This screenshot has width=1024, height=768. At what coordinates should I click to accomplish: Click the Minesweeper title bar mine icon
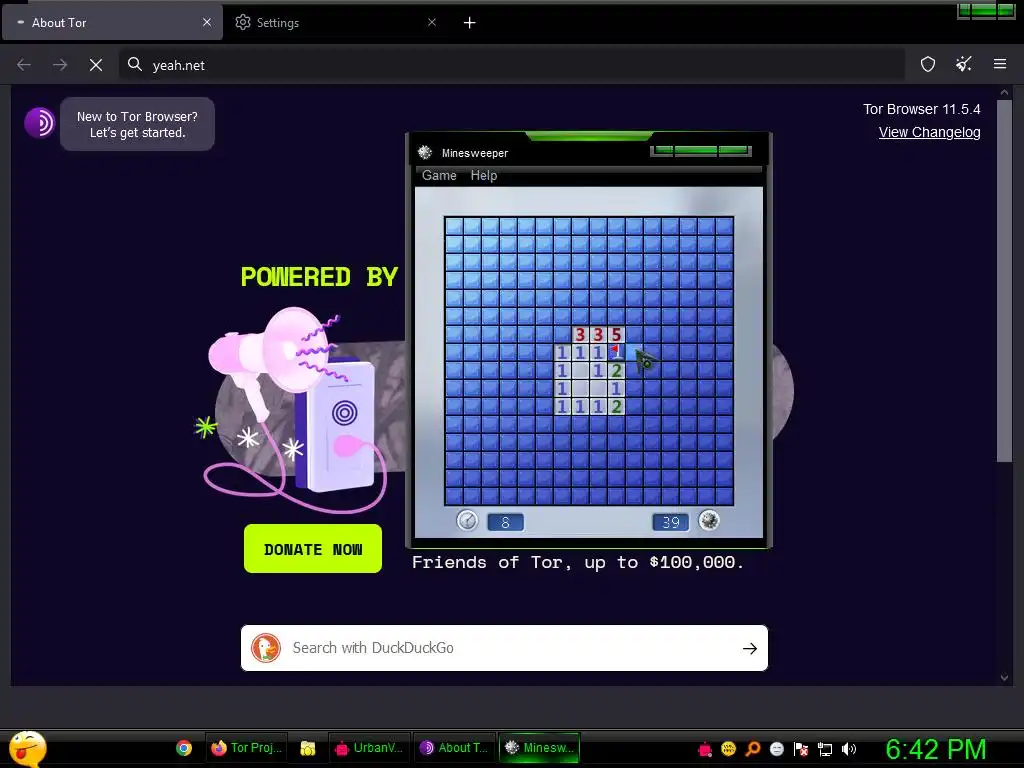coord(425,152)
